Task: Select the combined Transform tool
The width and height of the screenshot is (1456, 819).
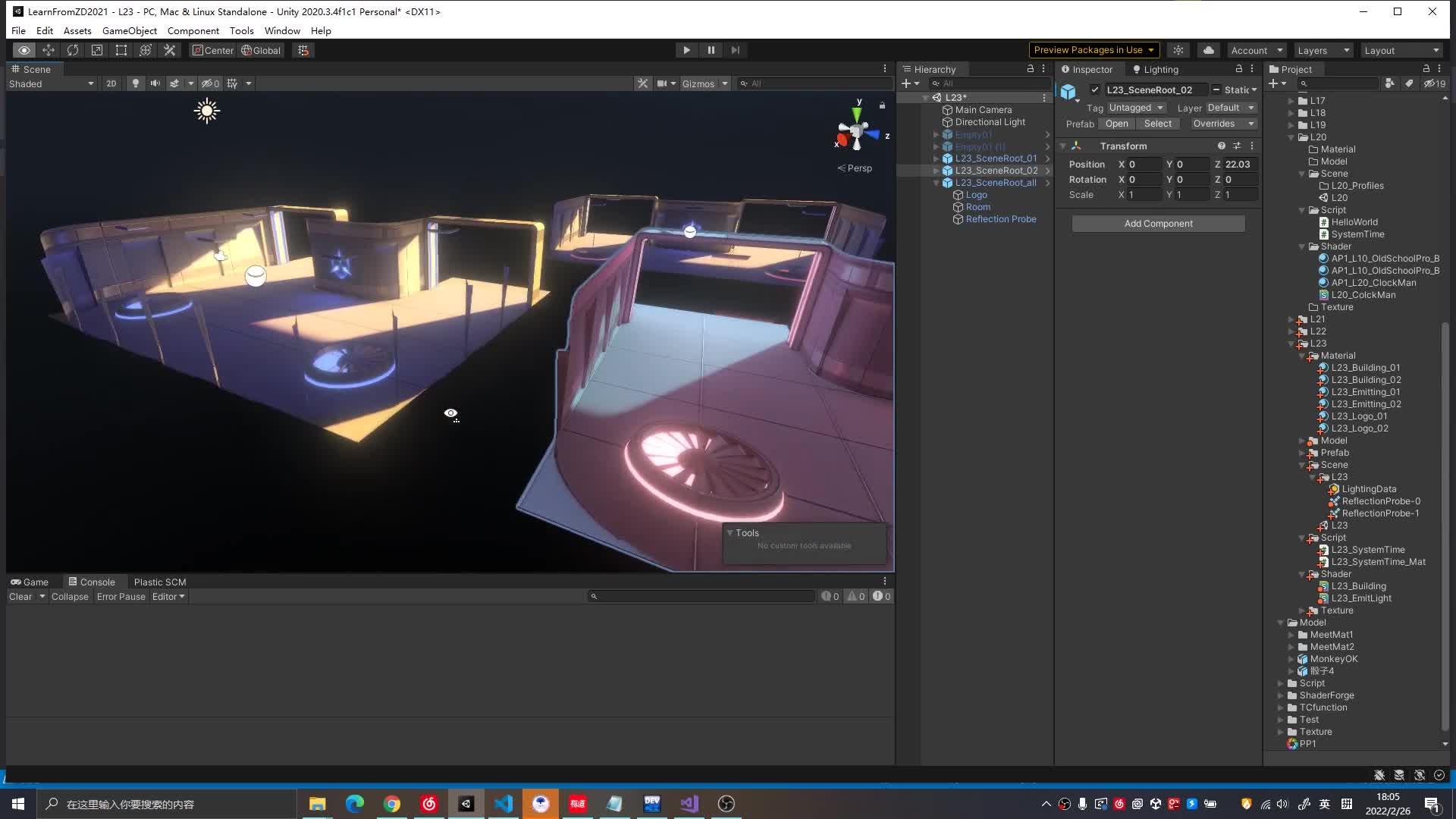Action: coord(145,50)
